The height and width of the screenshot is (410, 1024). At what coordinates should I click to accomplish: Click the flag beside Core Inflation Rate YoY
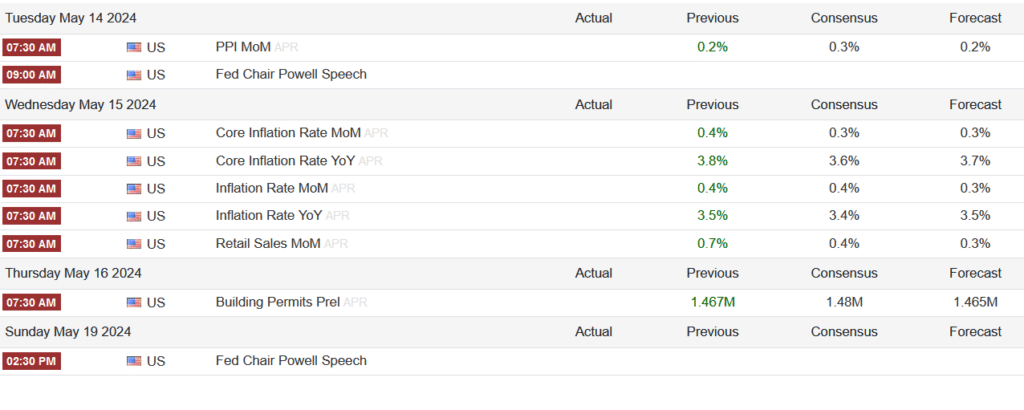(x=134, y=161)
